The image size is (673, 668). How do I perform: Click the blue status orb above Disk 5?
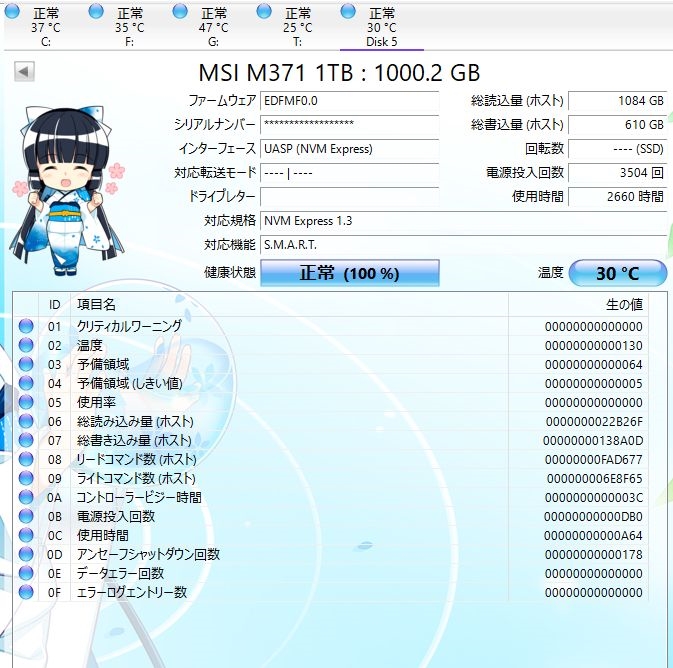pyautogui.click(x=348, y=11)
